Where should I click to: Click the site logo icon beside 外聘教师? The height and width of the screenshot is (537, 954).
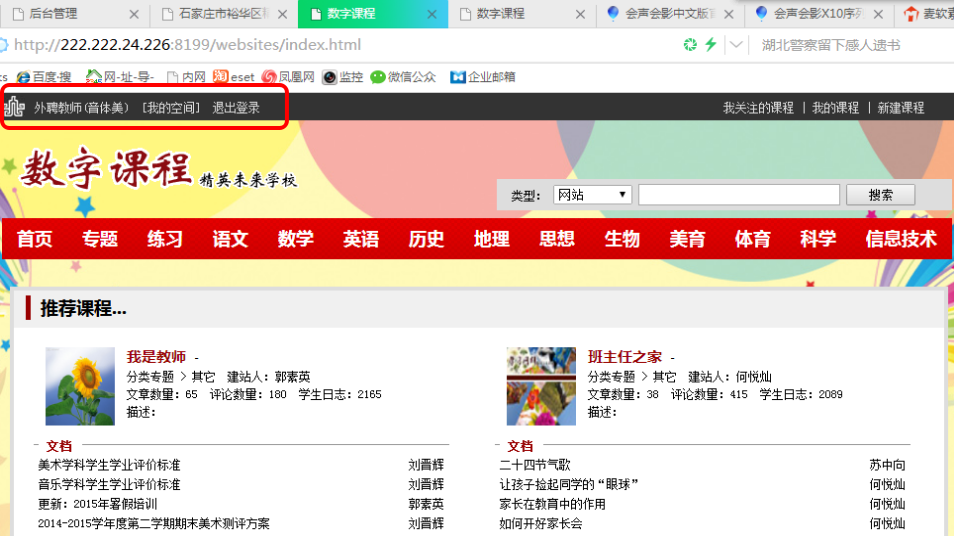coord(16,107)
